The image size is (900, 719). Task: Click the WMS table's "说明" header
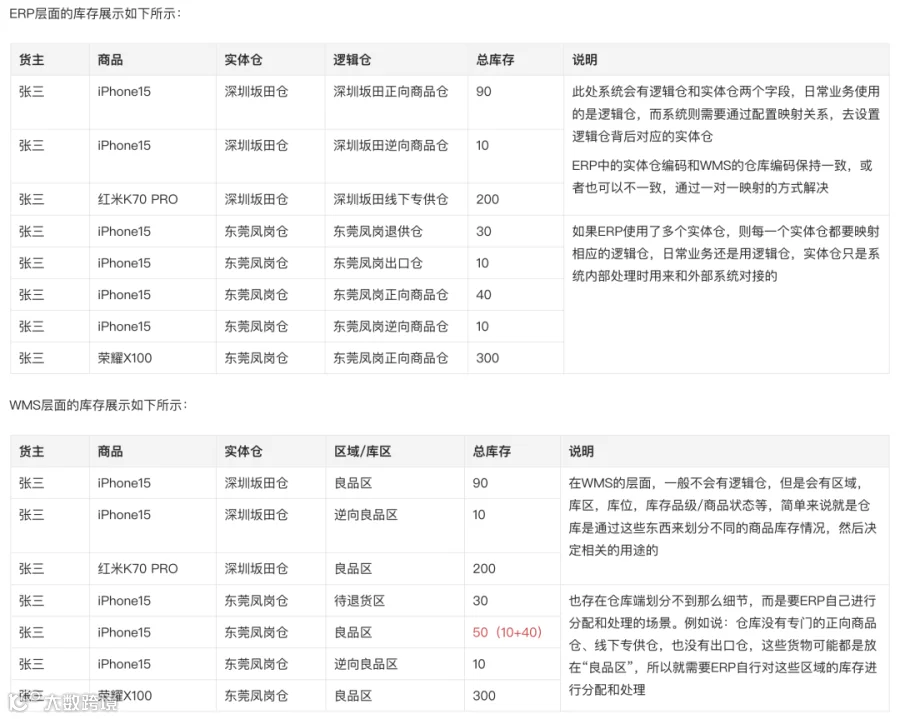tap(581, 452)
